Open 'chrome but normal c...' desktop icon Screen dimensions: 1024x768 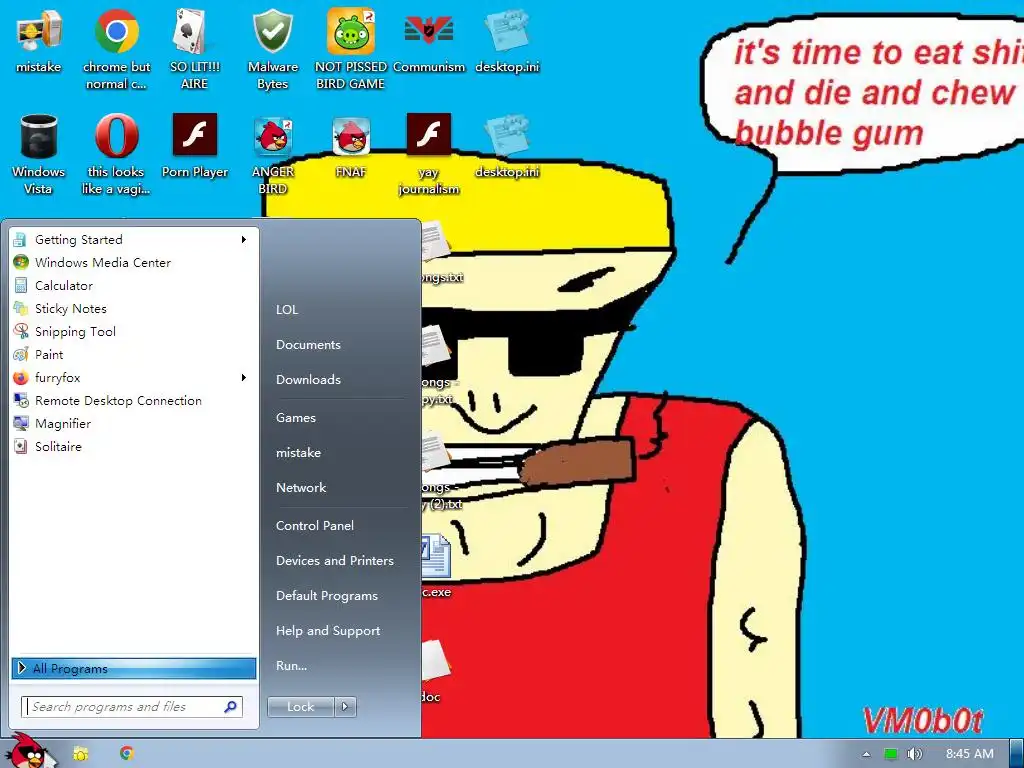[116, 49]
